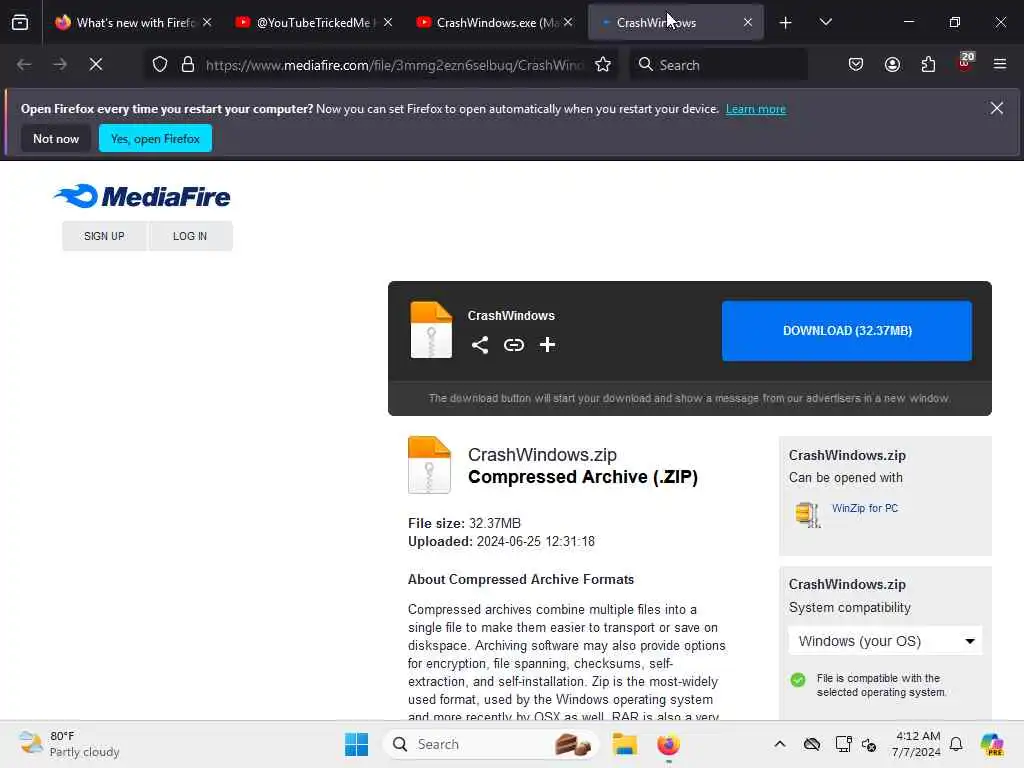Click 'Uploaded: 2024-06-25 12:31:18' text
Image resolution: width=1024 pixels, height=768 pixels.
(501, 541)
